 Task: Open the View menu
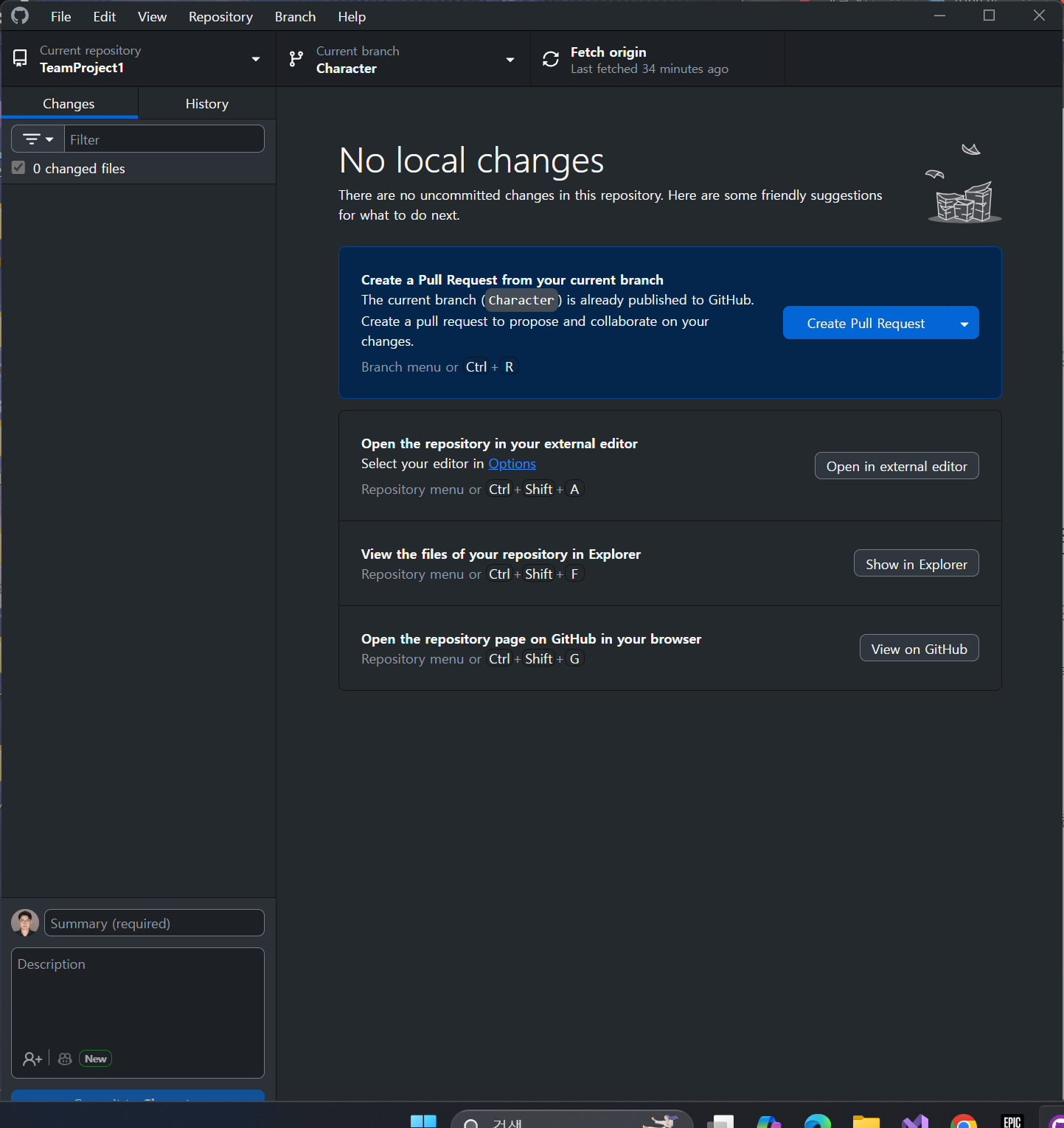click(x=152, y=16)
